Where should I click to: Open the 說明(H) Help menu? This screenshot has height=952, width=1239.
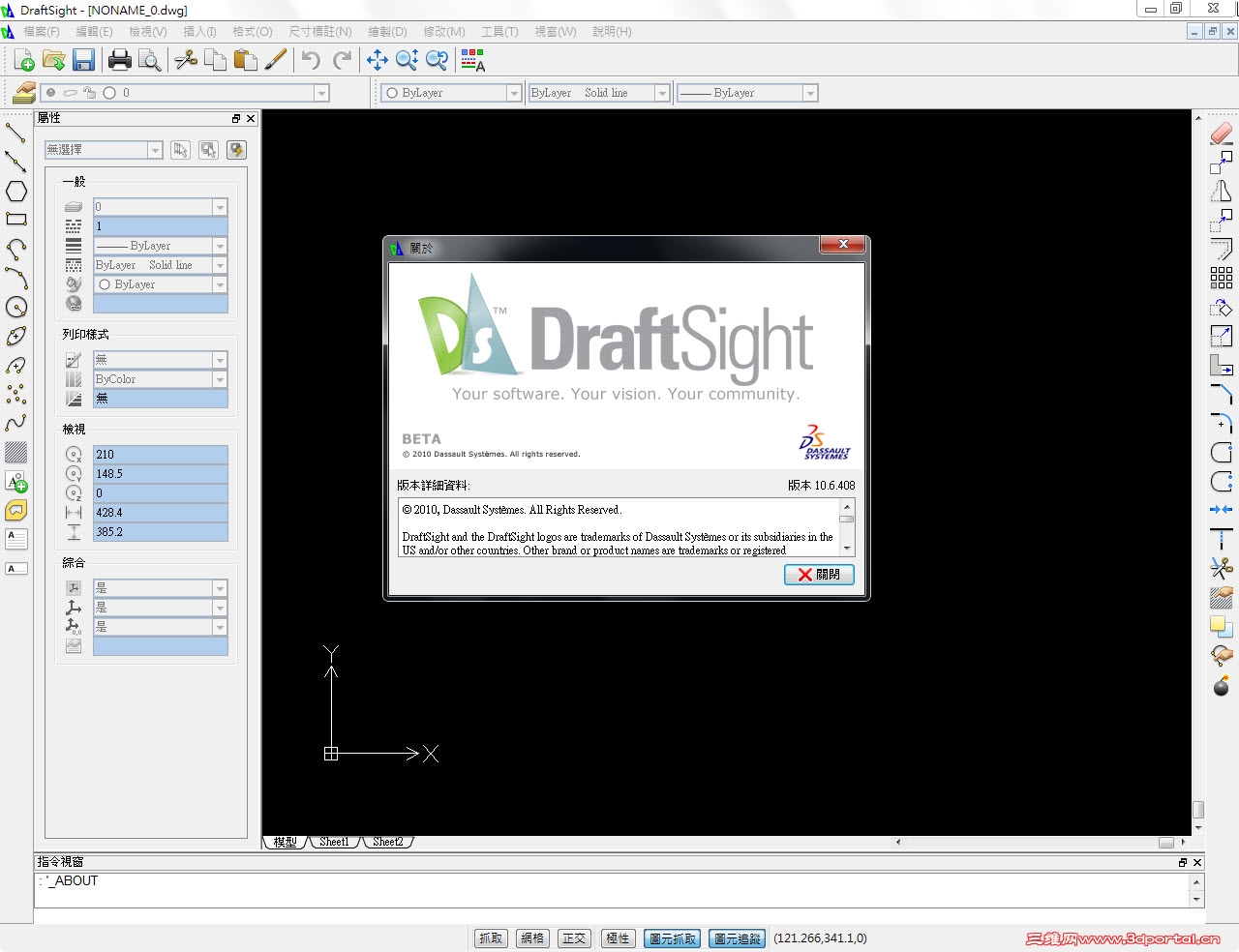(612, 32)
